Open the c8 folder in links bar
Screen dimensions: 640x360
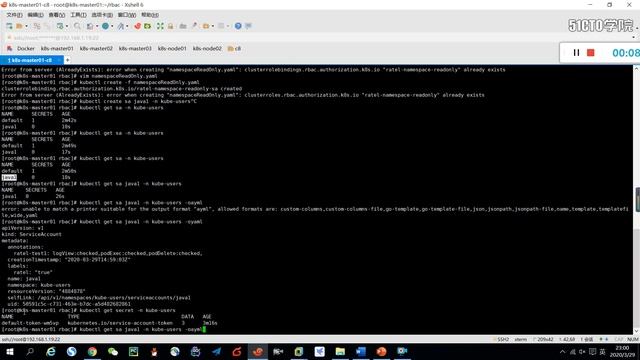234,49
